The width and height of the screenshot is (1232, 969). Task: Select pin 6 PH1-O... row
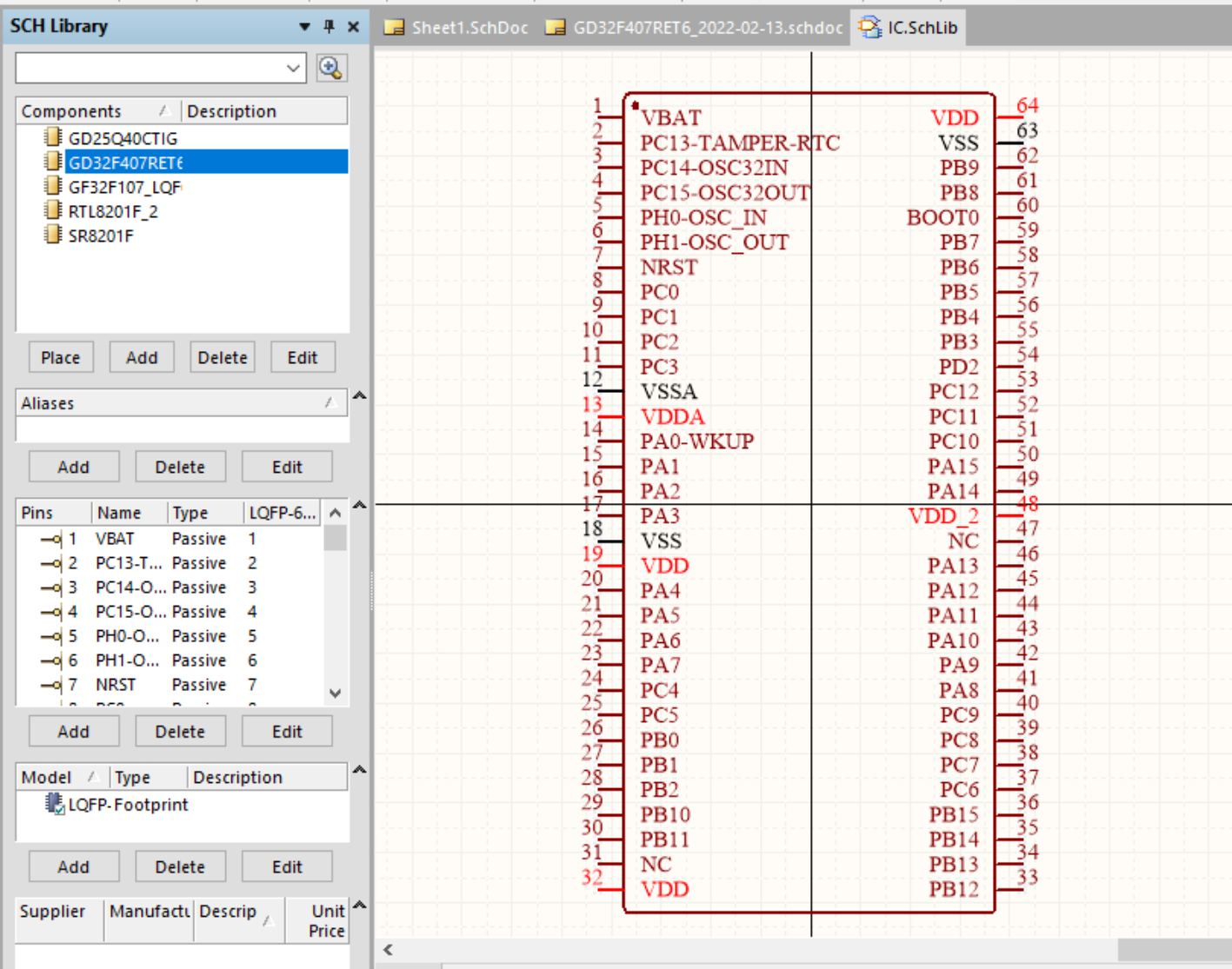[x=170, y=660]
